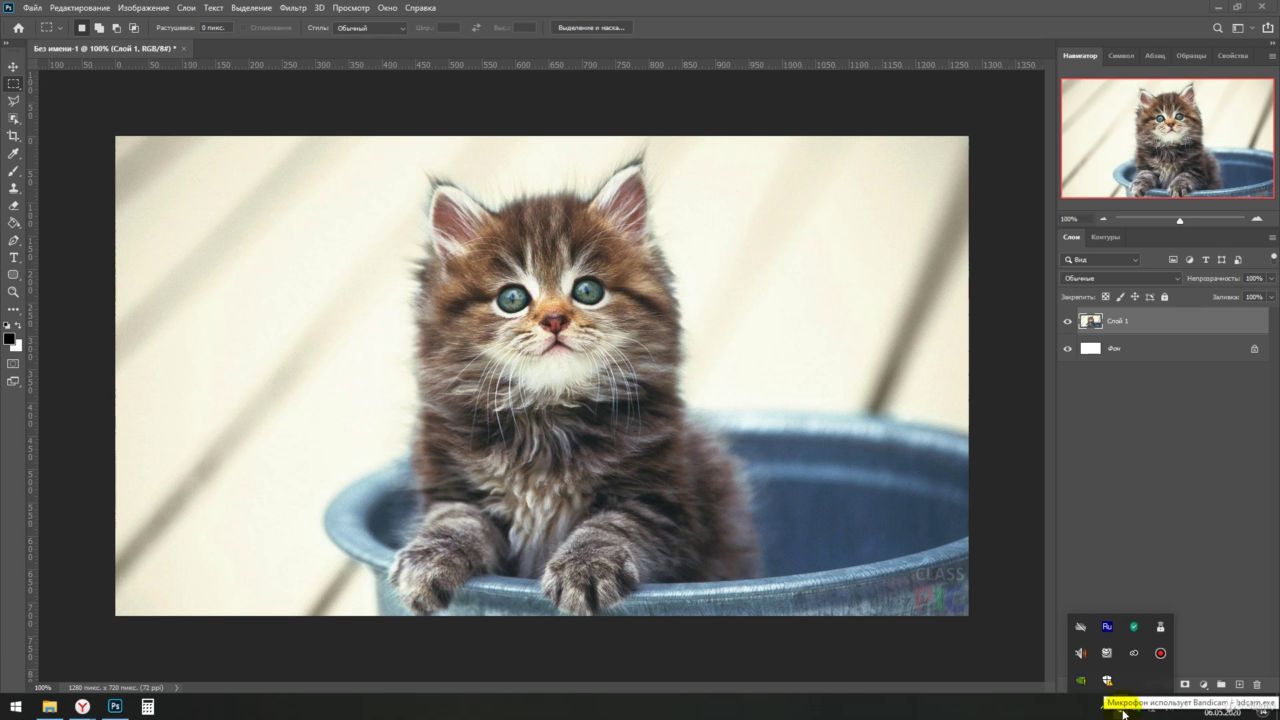Screen dimensions: 1280x720
Task: Open the marquee tool preset picker
Action: pos(51,28)
